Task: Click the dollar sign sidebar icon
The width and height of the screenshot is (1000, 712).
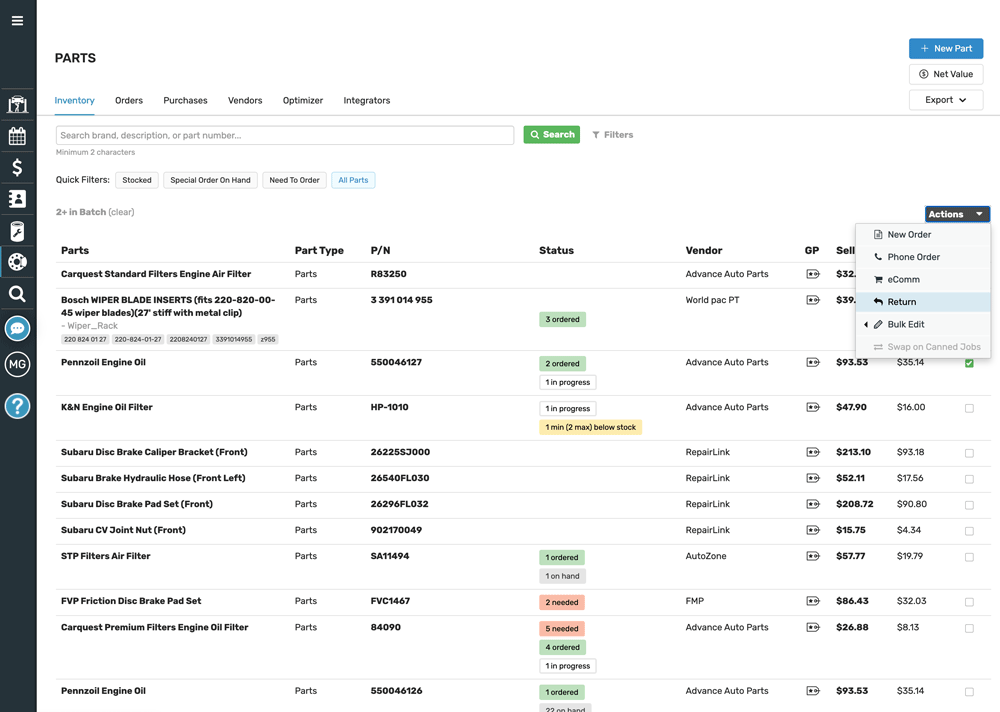Action: 17,167
